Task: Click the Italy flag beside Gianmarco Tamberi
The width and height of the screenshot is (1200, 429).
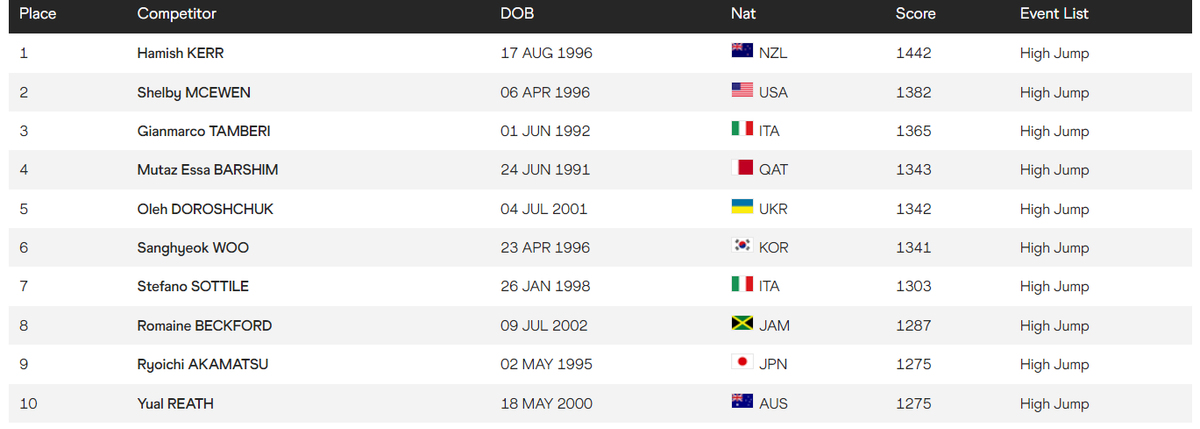Action: (742, 130)
